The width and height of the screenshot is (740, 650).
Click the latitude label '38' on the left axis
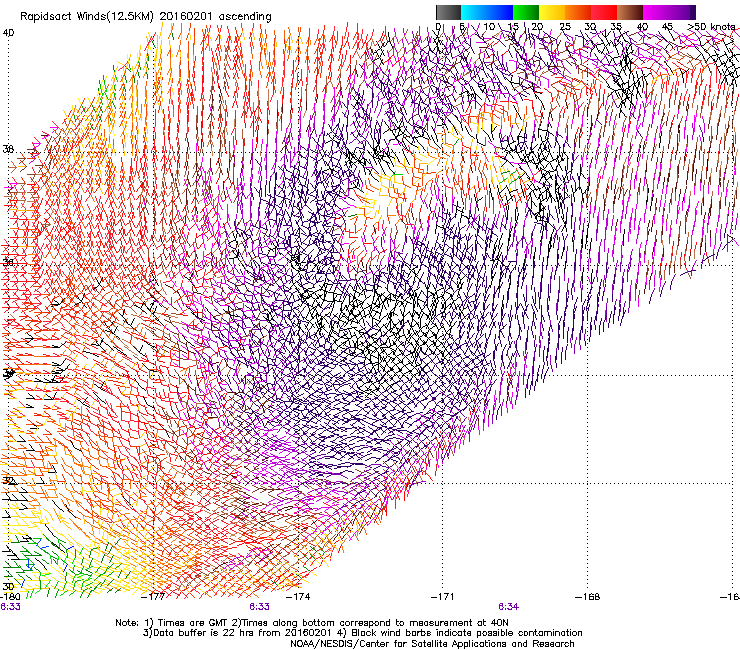[8, 150]
